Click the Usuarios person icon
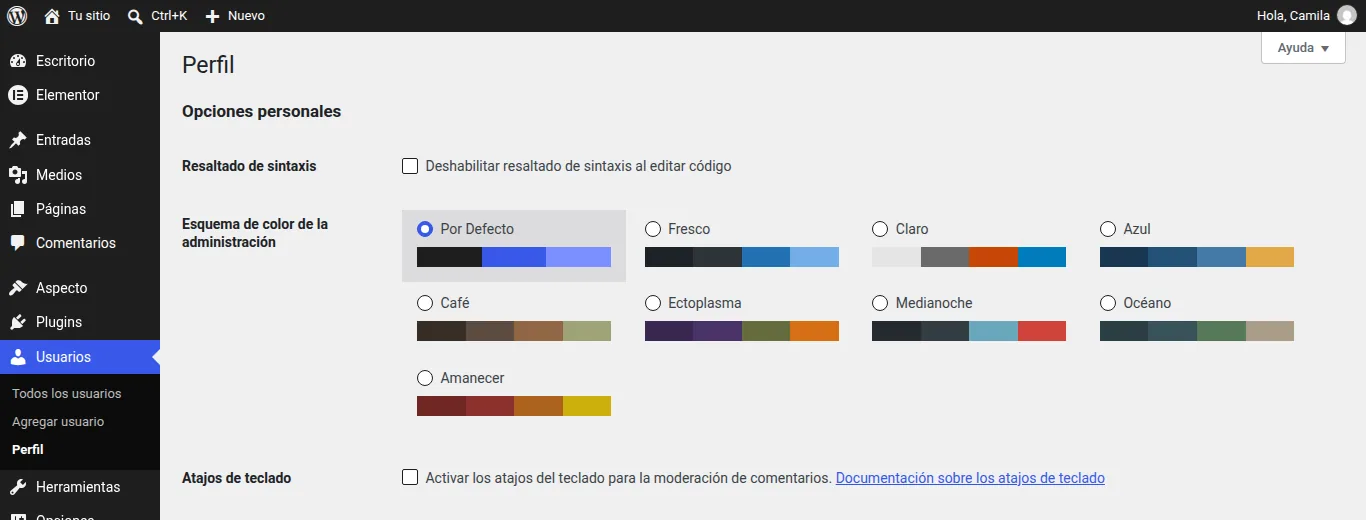The width and height of the screenshot is (1366, 520). [18, 357]
